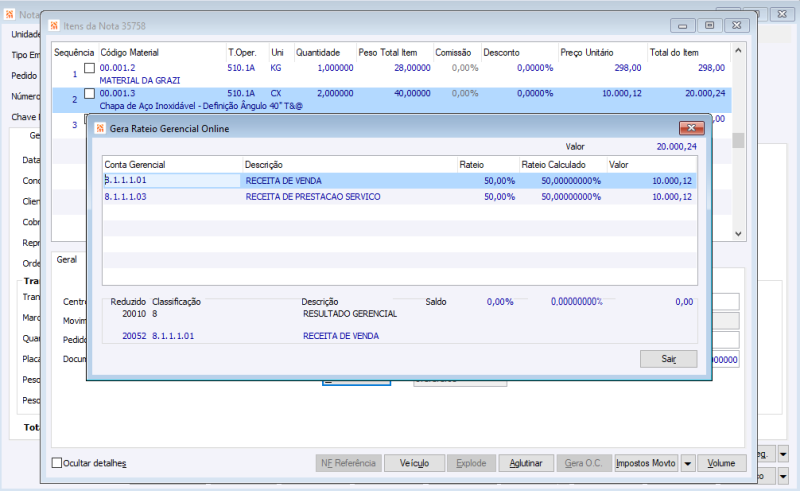Click the RESULTADO GERENCIAL text

click(x=350, y=314)
